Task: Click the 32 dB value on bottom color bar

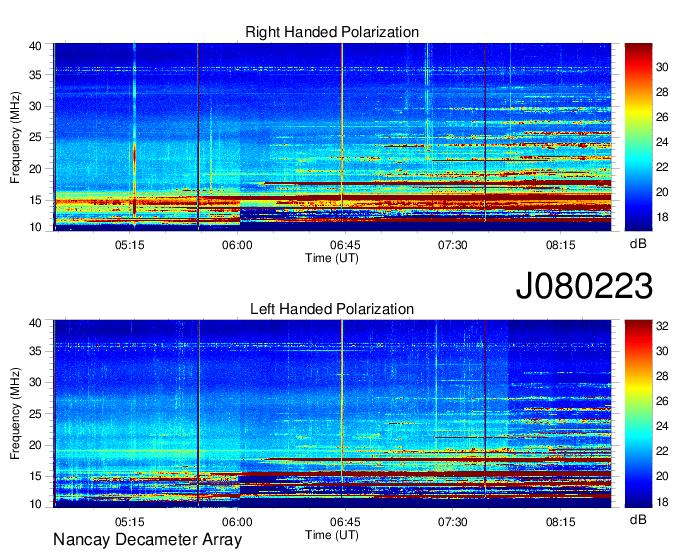Action: (662, 326)
